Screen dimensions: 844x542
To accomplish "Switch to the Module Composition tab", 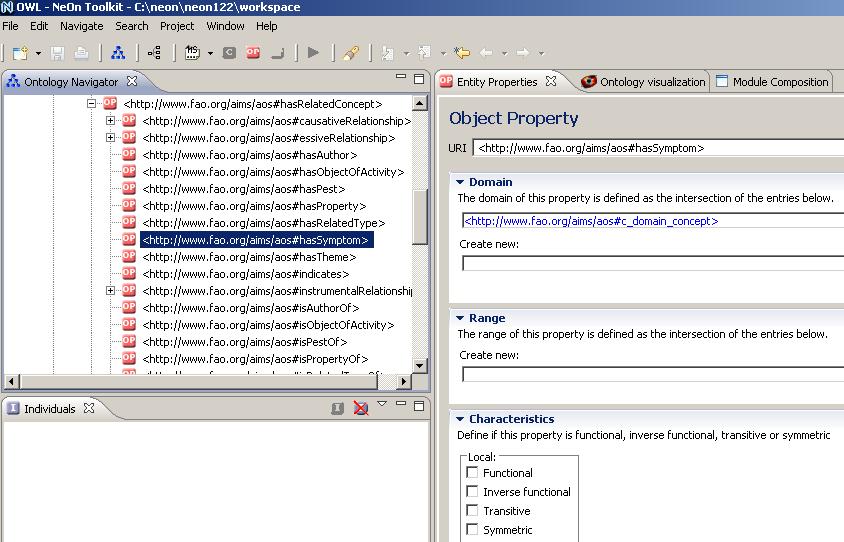I will click(772, 82).
